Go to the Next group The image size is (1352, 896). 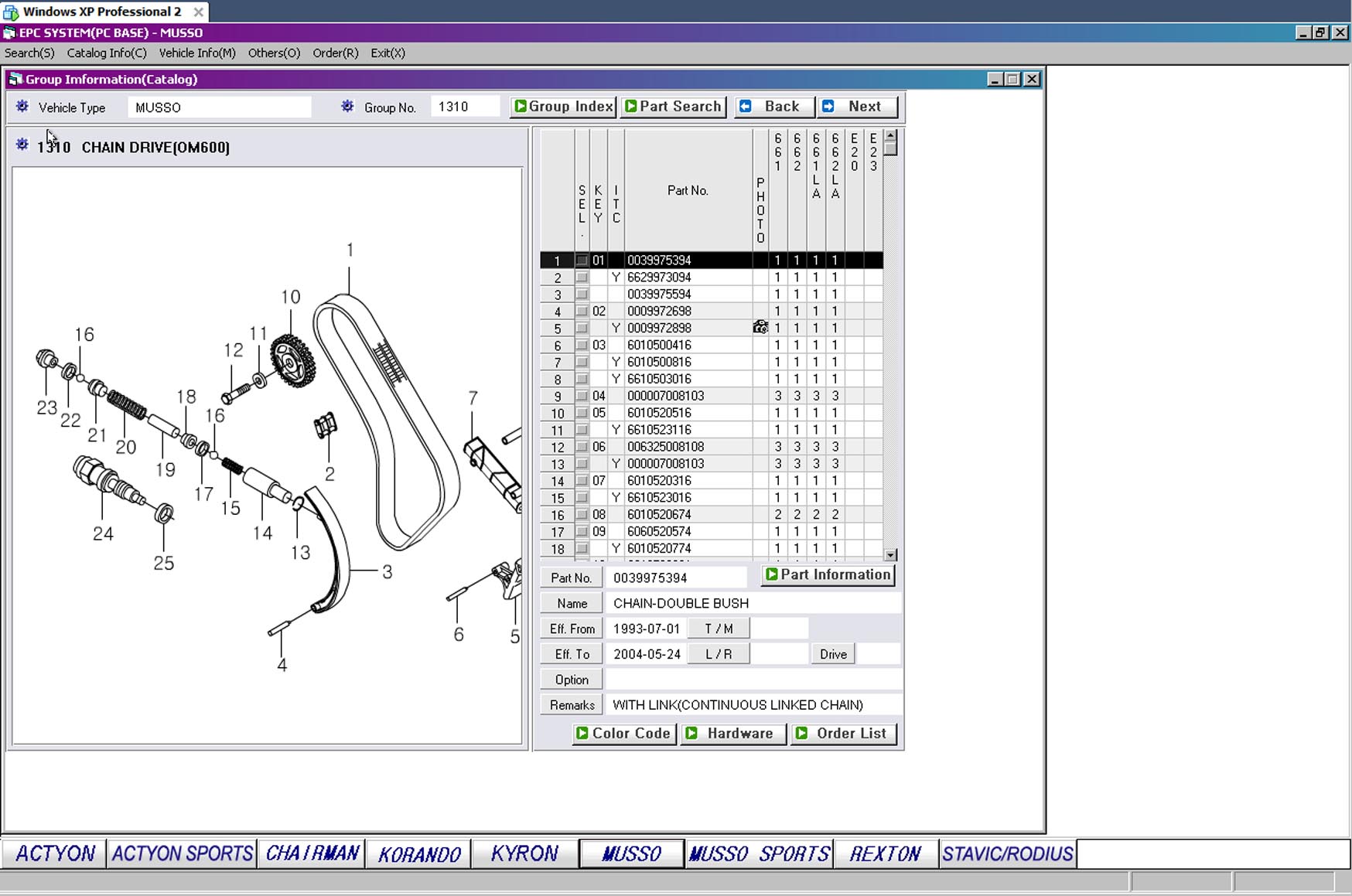pyautogui.click(x=857, y=107)
